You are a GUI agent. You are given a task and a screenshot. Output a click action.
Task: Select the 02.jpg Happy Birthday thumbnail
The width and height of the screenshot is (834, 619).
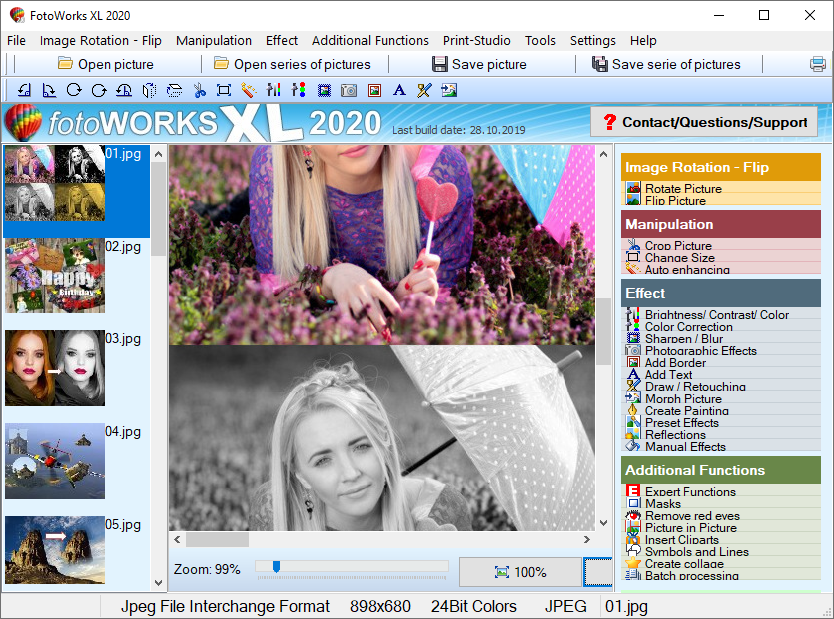(x=55, y=275)
